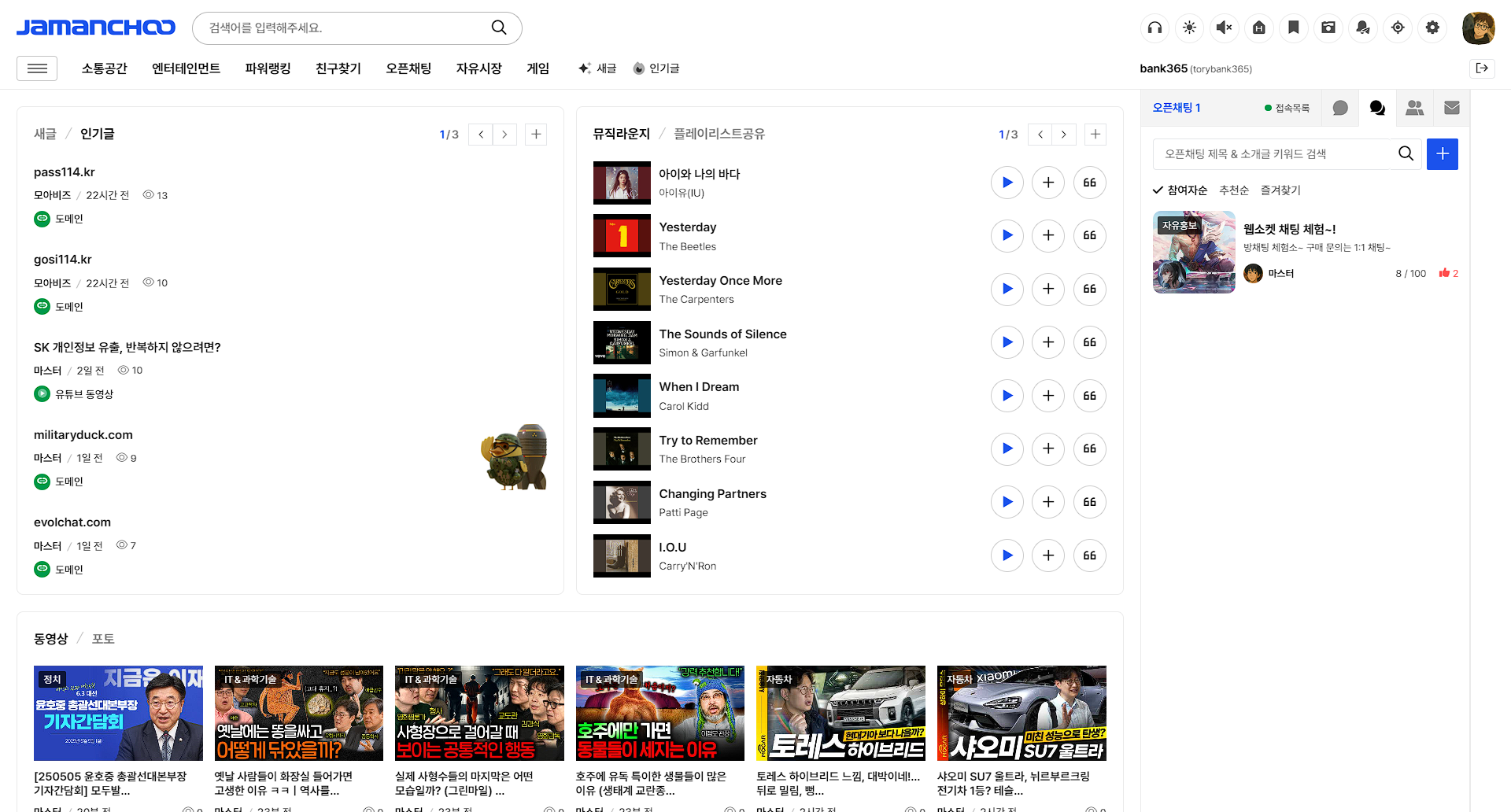The width and height of the screenshot is (1511, 812).
Task: Open the 소통공간 menu
Action: pyautogui.click(x=104, y=68)
